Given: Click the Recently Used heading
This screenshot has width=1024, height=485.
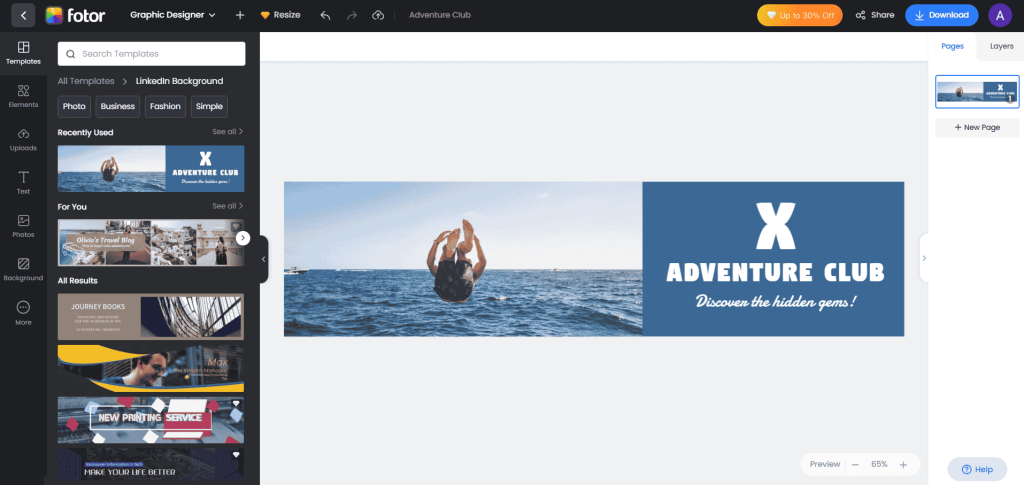Looking at the screenshot, I should (x=86, y=133).
